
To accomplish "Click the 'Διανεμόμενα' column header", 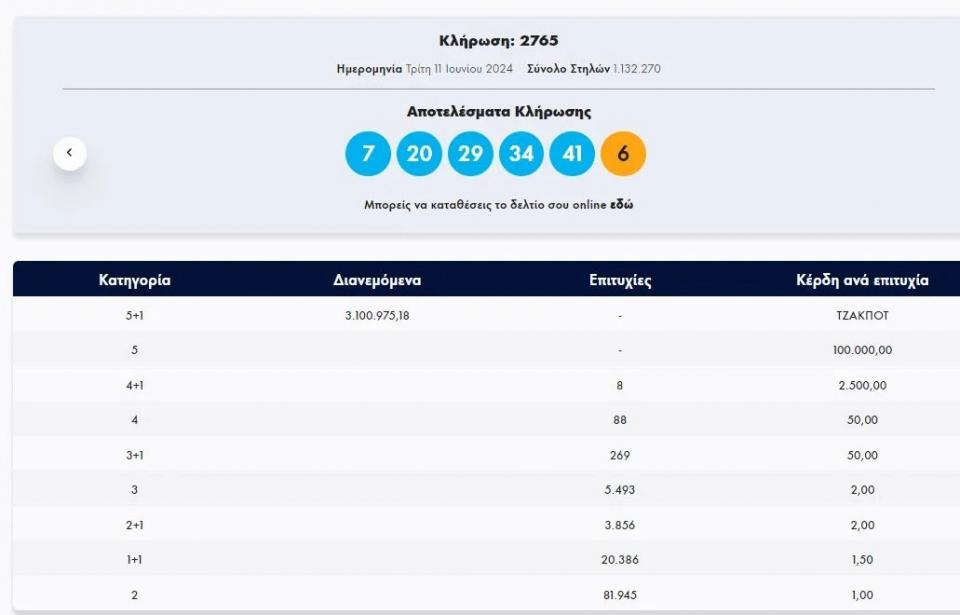I will click(x=377, y=280).
